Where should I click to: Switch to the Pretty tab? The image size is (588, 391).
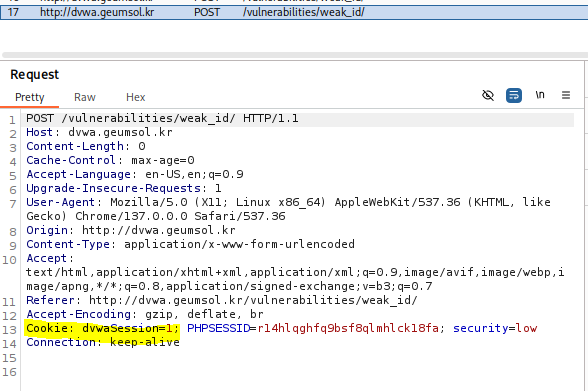pos(30,97)
